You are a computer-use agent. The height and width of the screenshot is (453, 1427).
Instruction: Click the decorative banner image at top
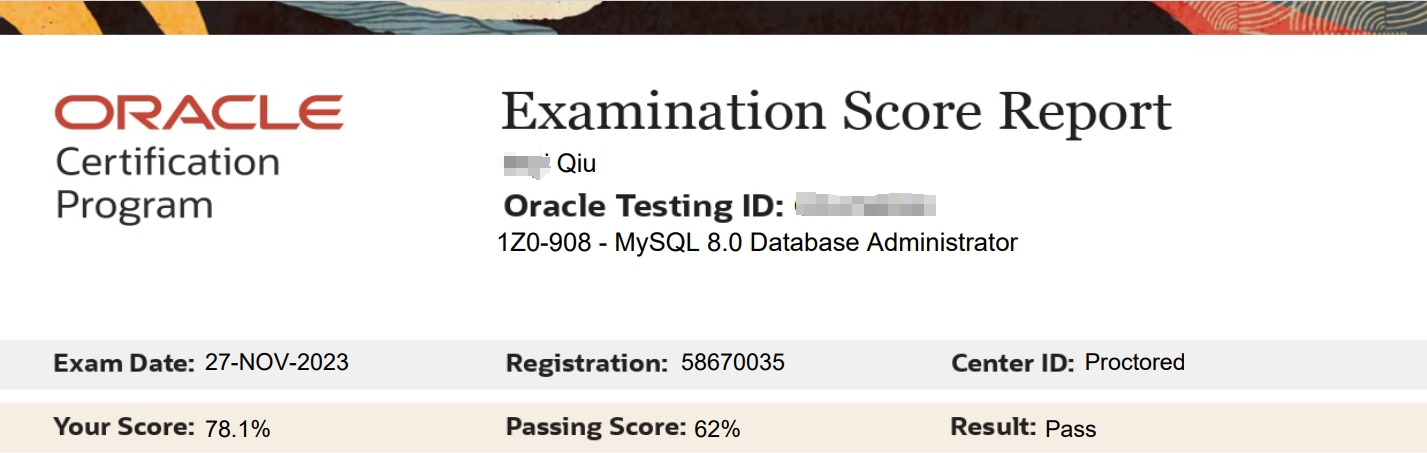coord(713,17)
